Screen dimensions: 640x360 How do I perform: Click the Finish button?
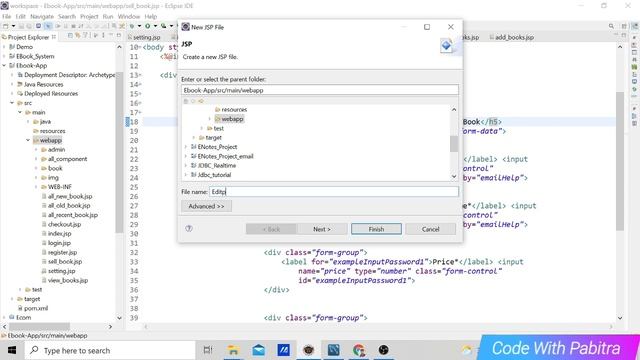point(376,229)
